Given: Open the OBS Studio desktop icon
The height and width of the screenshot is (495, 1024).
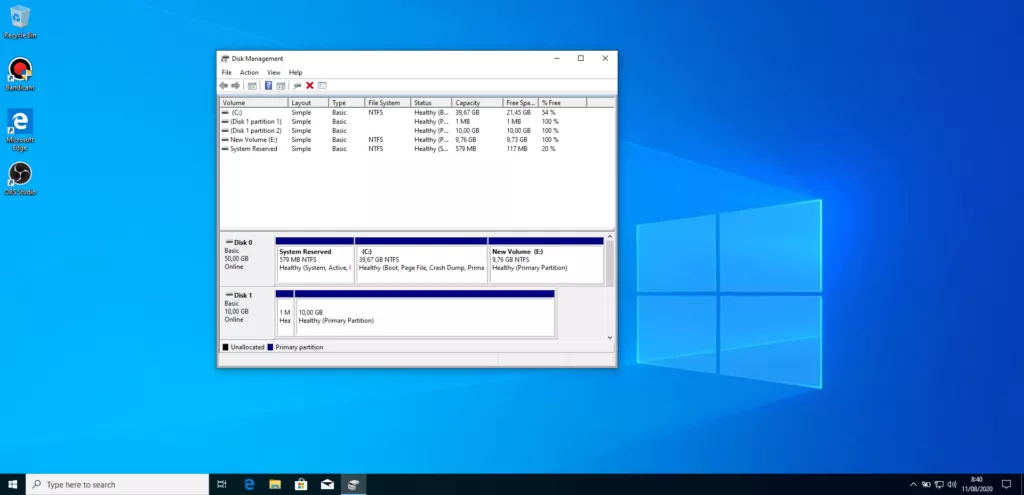Looking at the screenshot, I should click(x=19, y=176).
